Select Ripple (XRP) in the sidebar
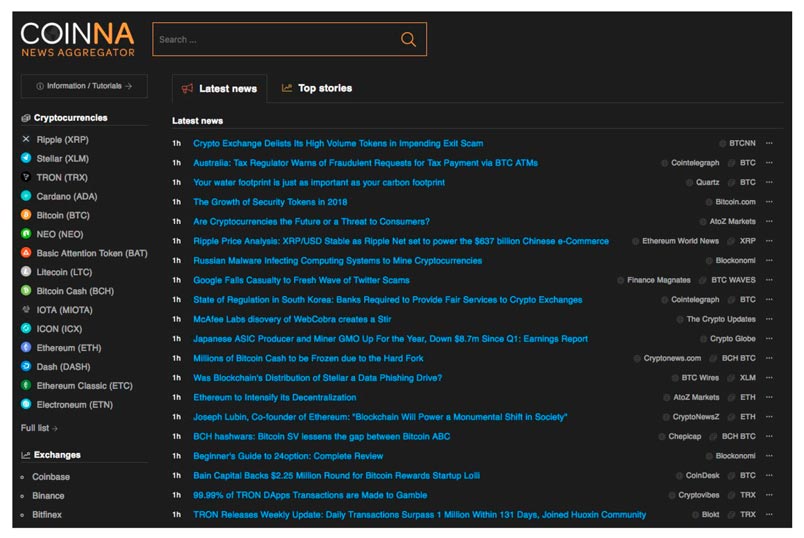This screenshot has width=804, height=538. (x=63, y=140)
